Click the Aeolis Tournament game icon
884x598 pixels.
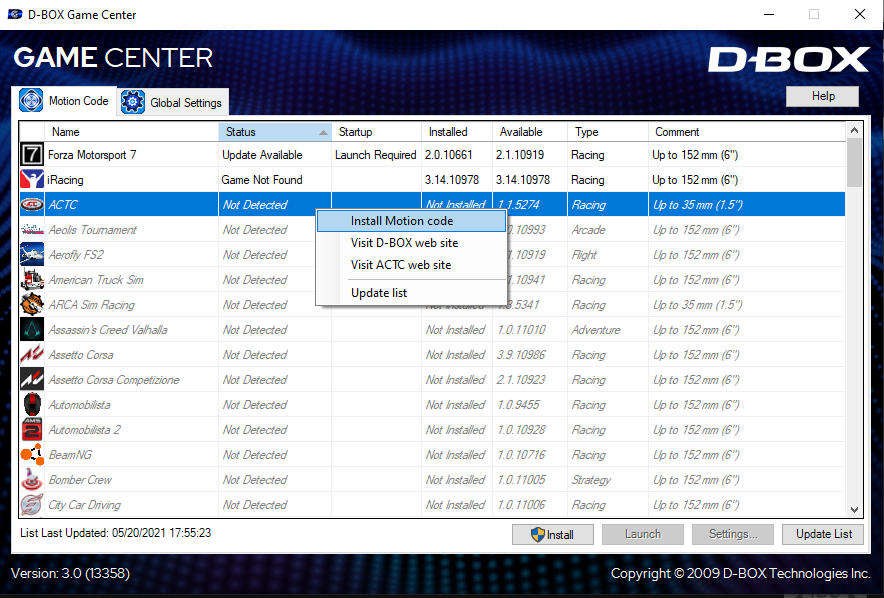(32, 229)
